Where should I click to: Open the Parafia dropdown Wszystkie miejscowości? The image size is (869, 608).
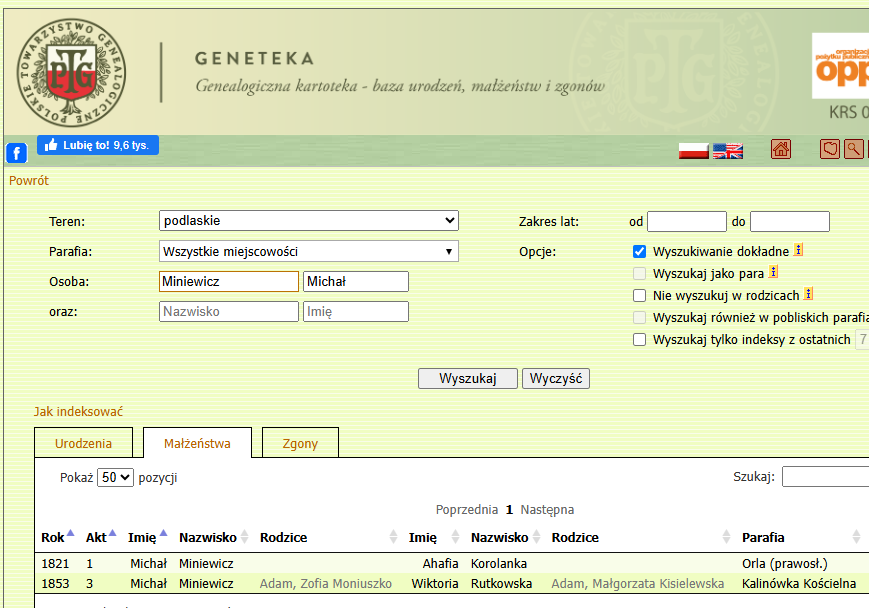click(309, 252)
